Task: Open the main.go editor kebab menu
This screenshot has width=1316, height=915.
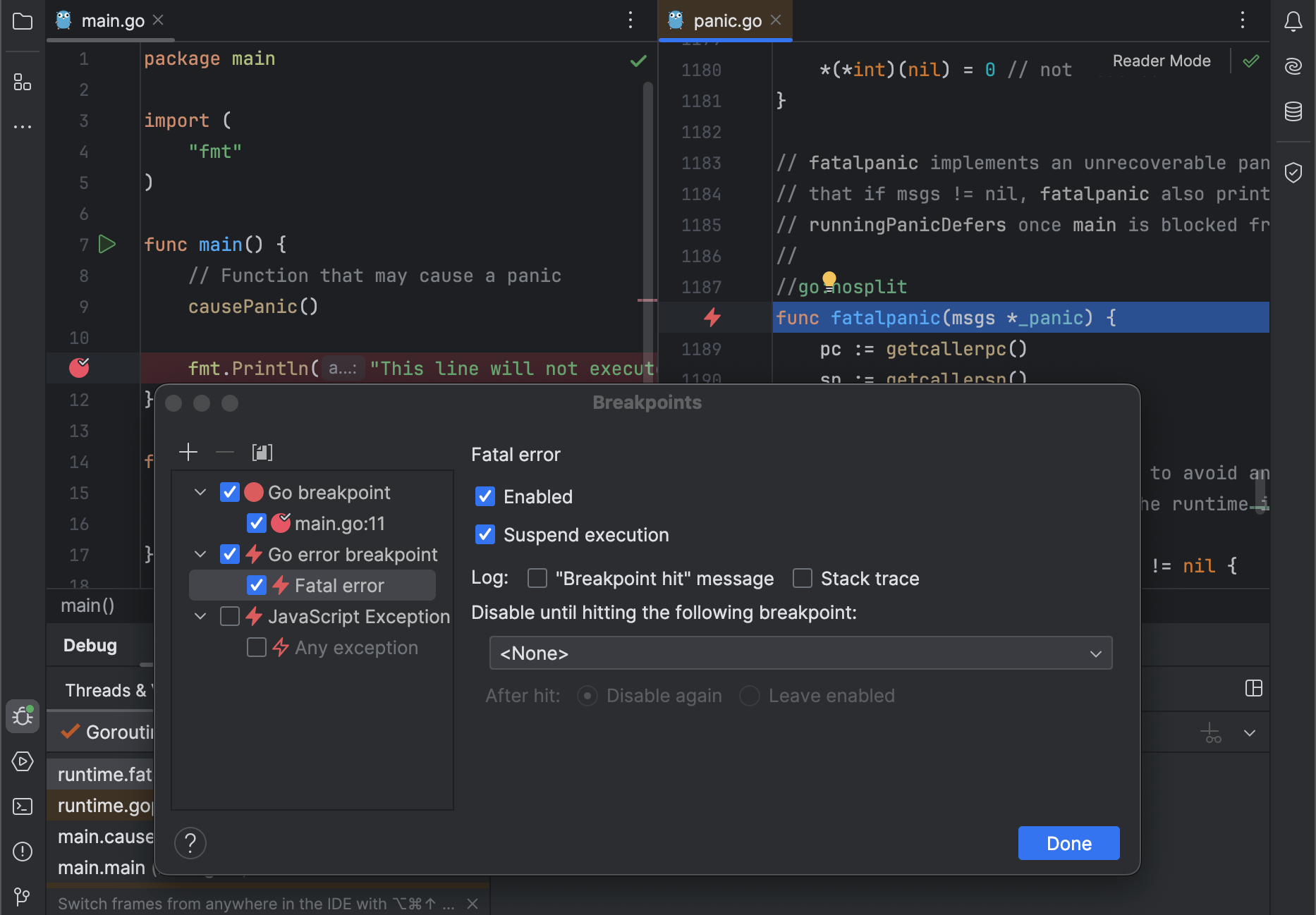Action: pos(630,20)
